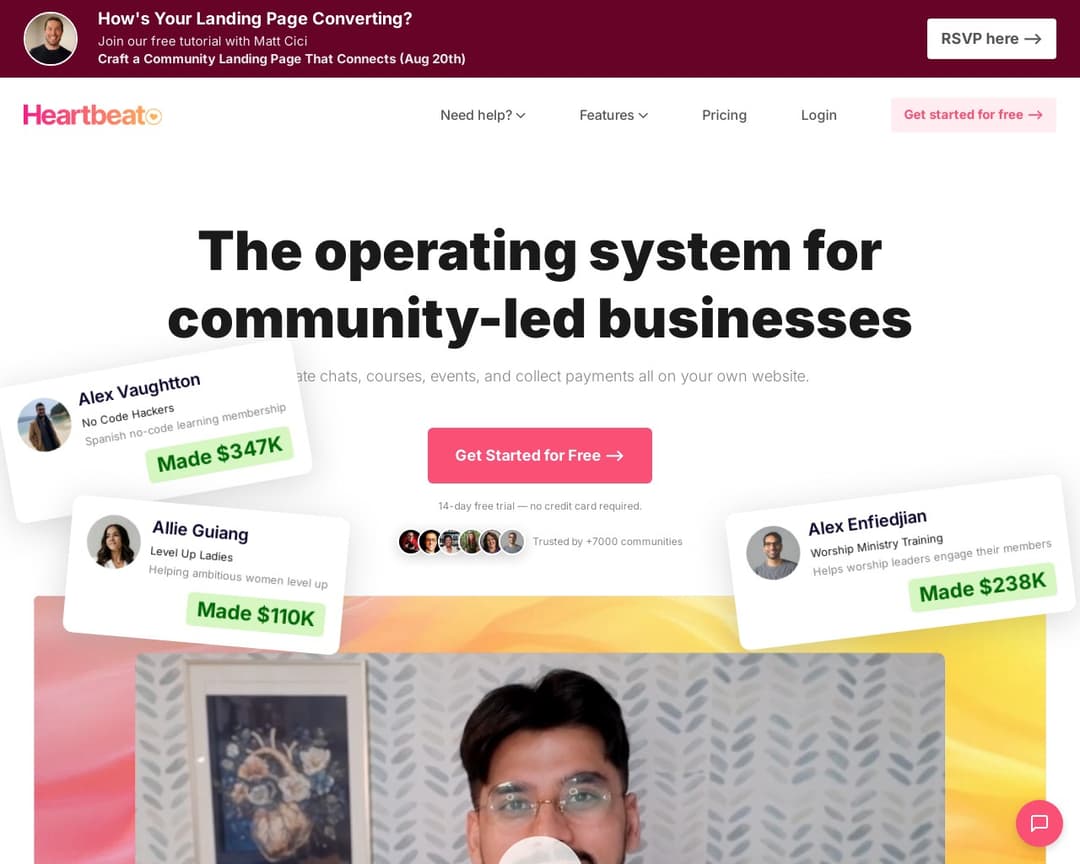Play the hero video thumbnail
The width and height of the screenshot is (1080, 864).
(x=539, y=758)
